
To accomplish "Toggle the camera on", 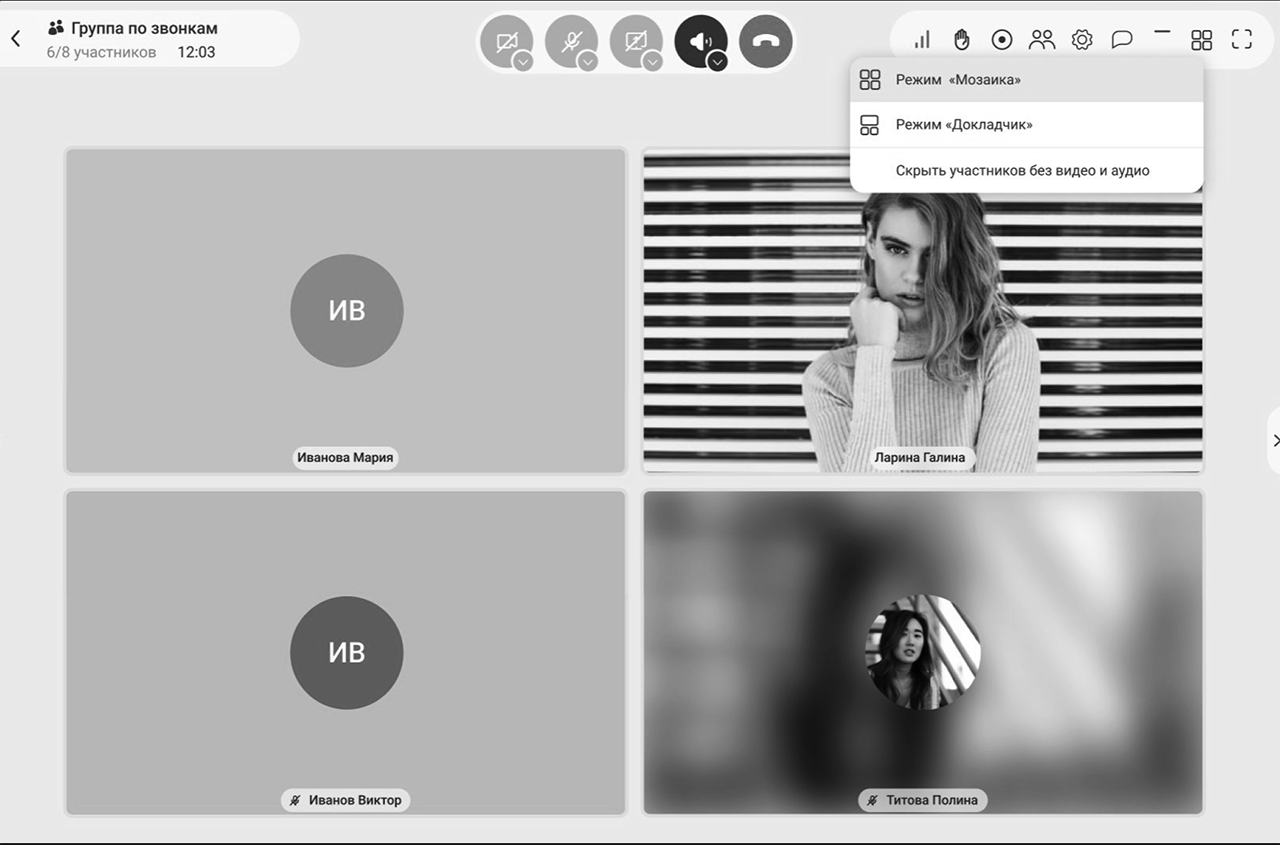I will pos(506,41).
